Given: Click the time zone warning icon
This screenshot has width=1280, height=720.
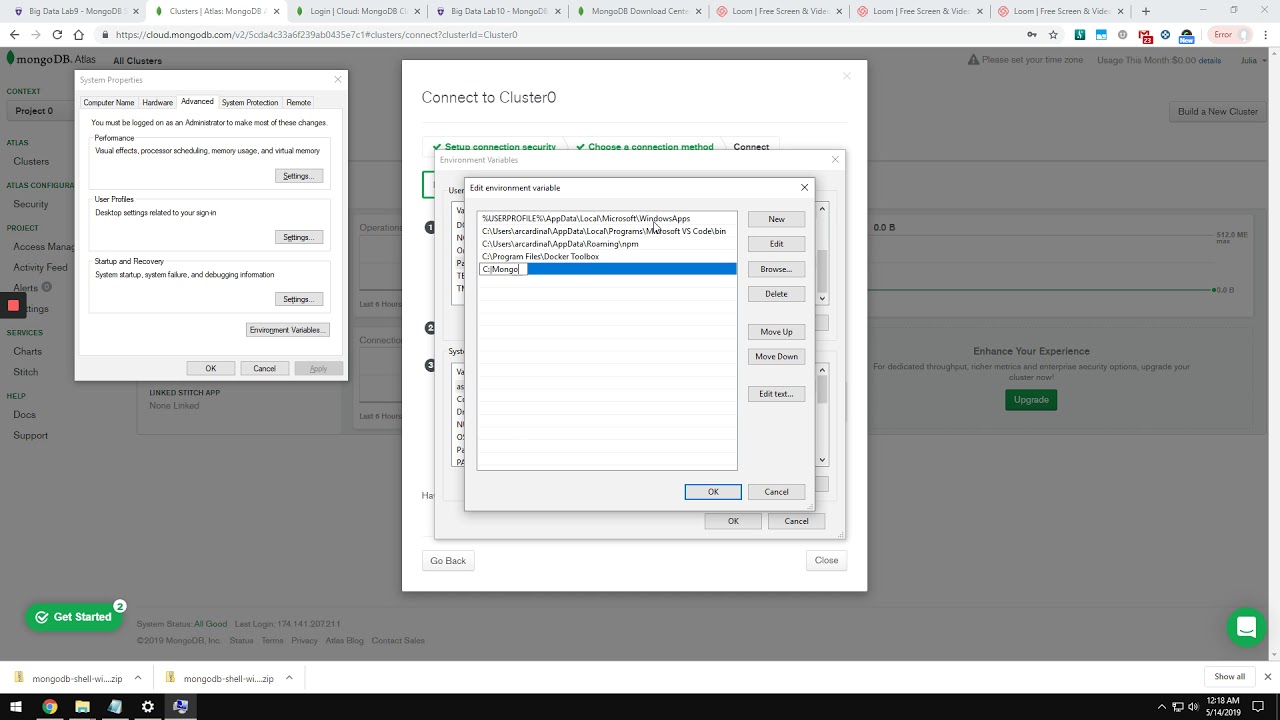Looking at the screenshot, I should click(x=973, y=60).
